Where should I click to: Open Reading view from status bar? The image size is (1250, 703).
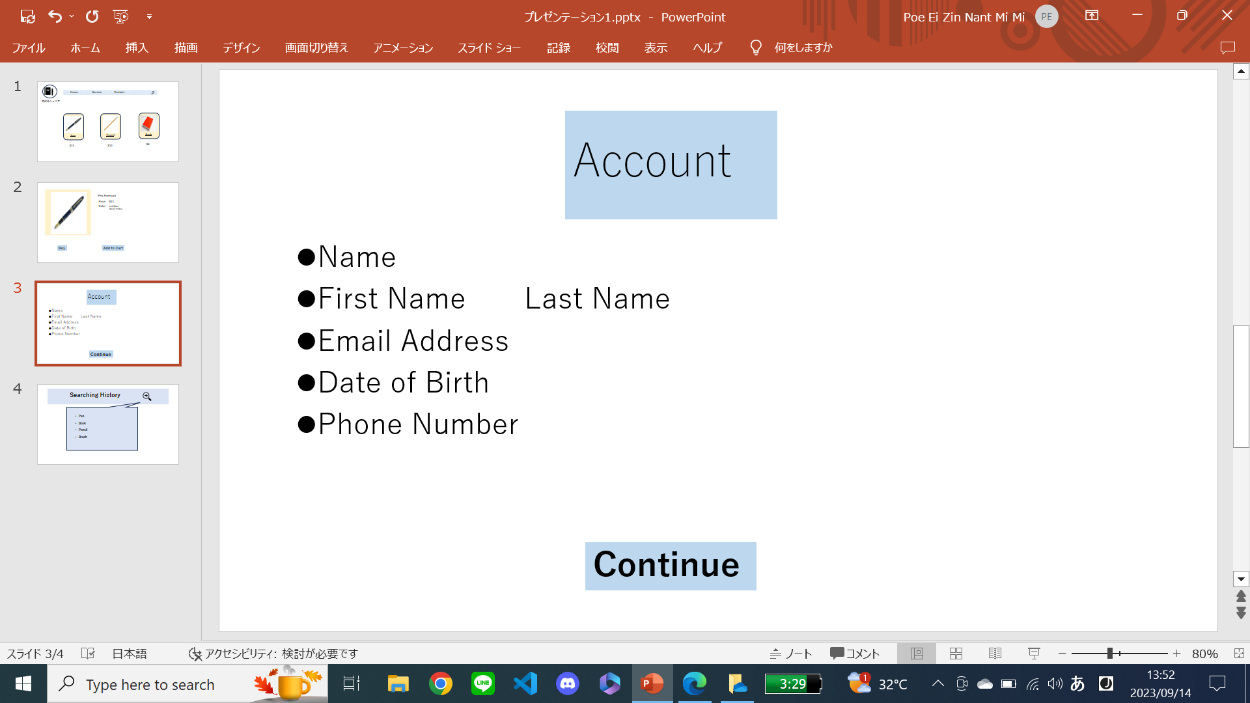[x=995, y=653]
